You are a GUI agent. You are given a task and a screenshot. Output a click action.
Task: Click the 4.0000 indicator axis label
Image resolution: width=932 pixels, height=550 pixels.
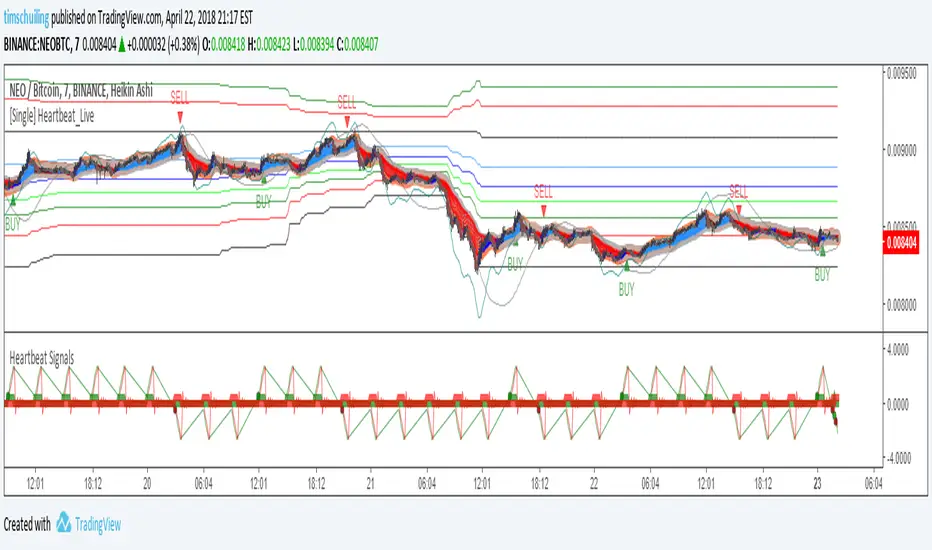point(898,350)
